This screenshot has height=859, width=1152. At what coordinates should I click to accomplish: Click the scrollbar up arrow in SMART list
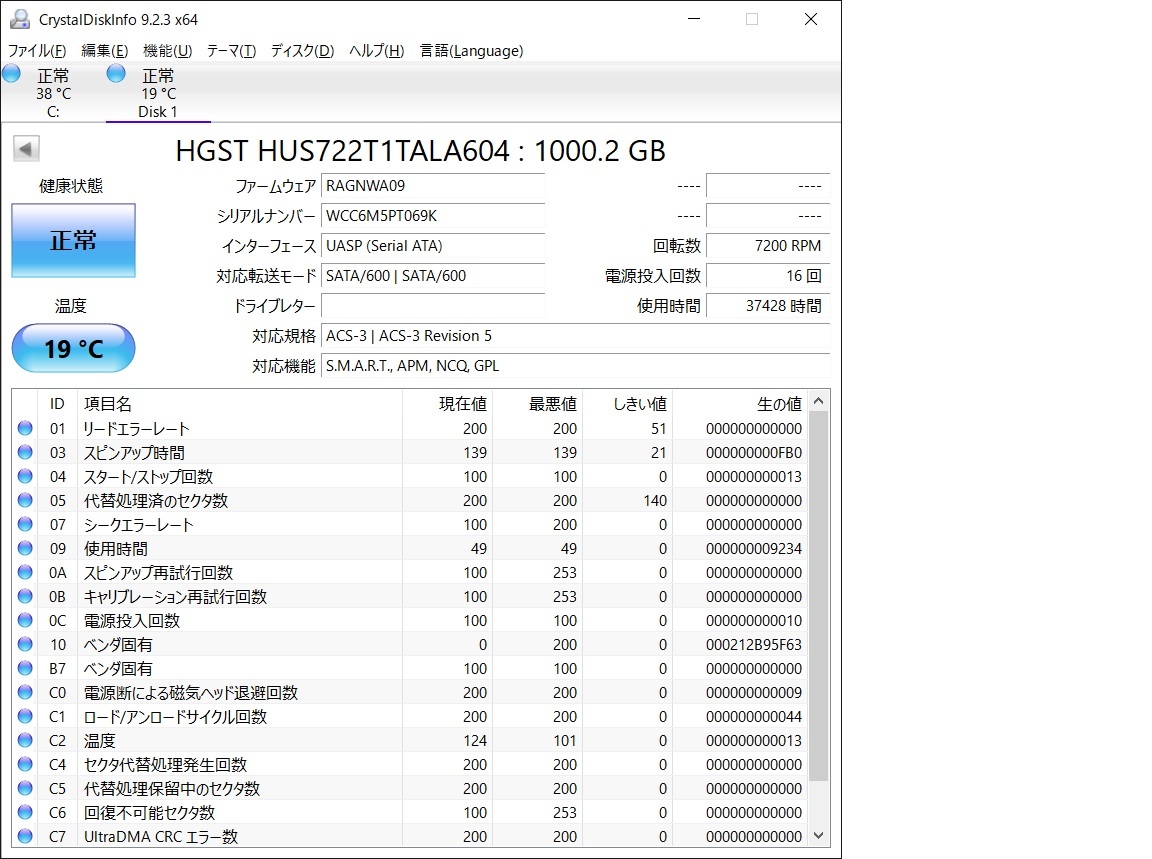pos(818,401)
